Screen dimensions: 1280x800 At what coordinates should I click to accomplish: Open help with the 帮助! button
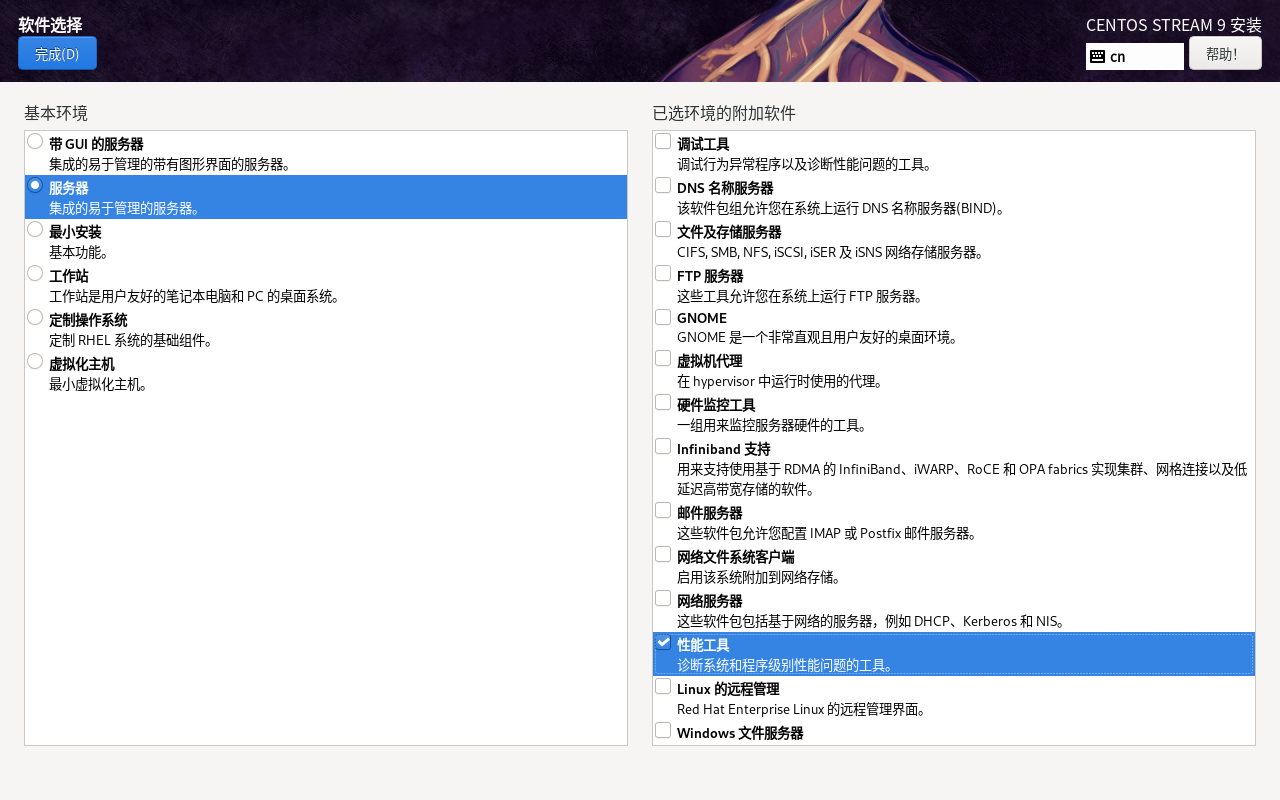tap(1225, 53)
